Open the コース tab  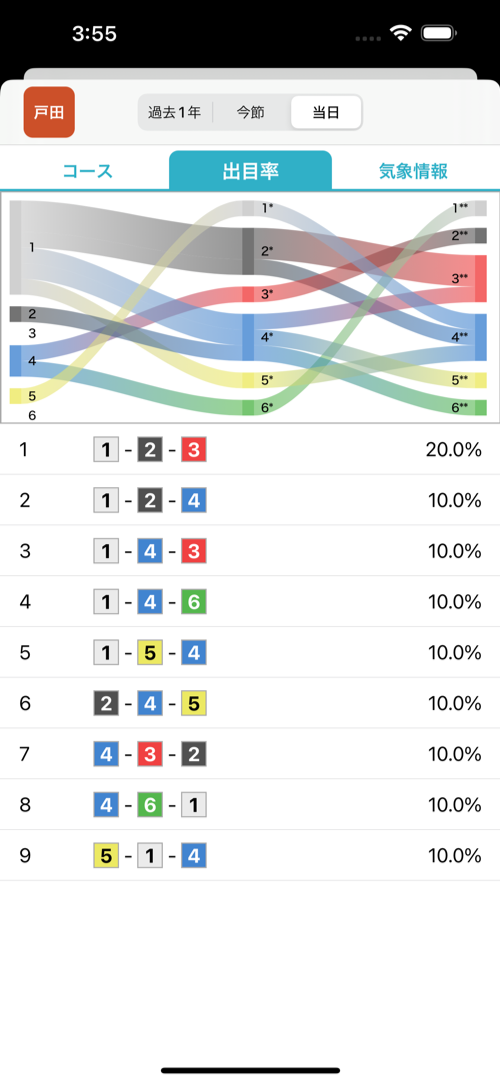tap(87, 171)
